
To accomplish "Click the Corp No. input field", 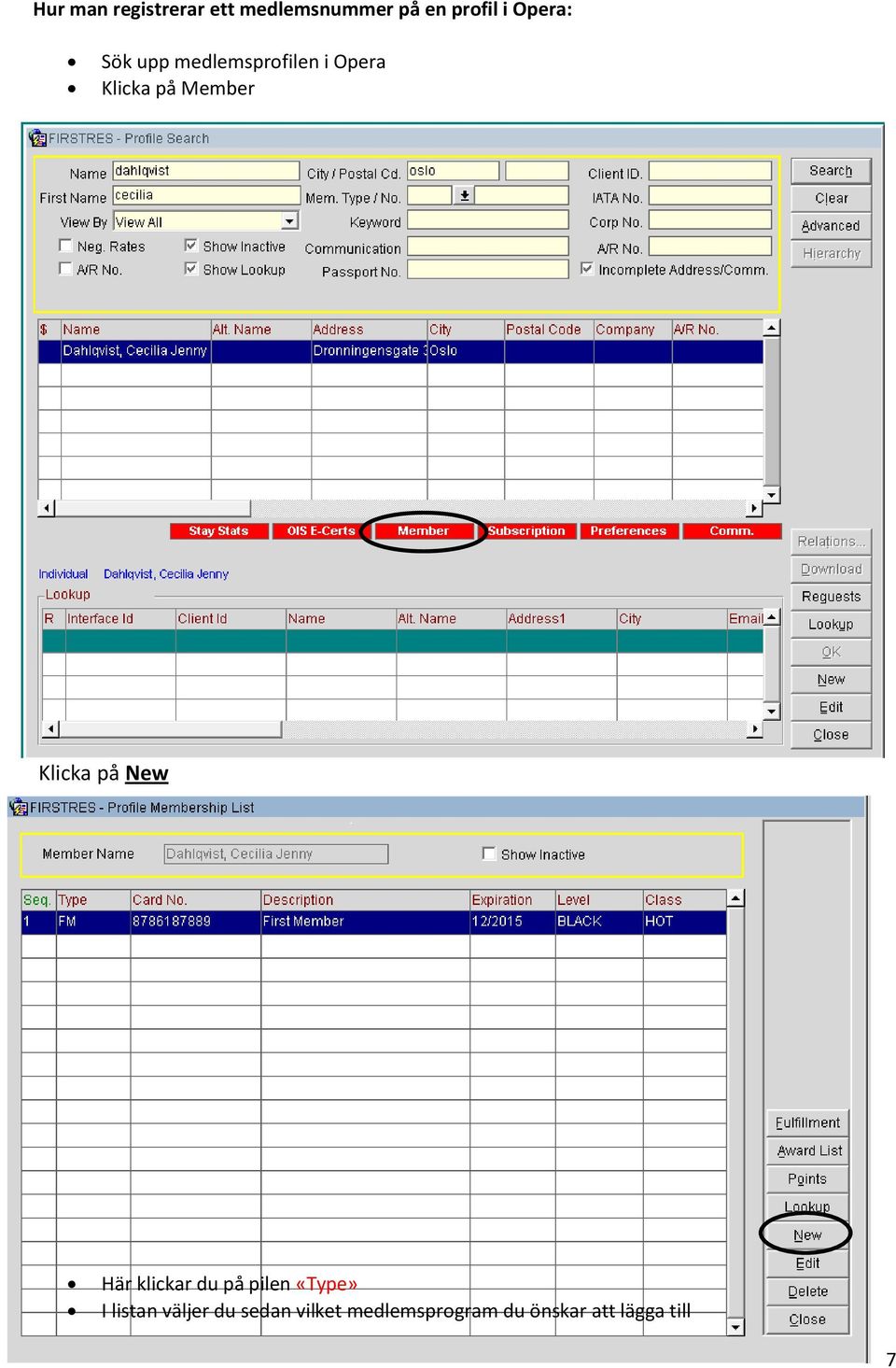I will click(x=710, y=220).
